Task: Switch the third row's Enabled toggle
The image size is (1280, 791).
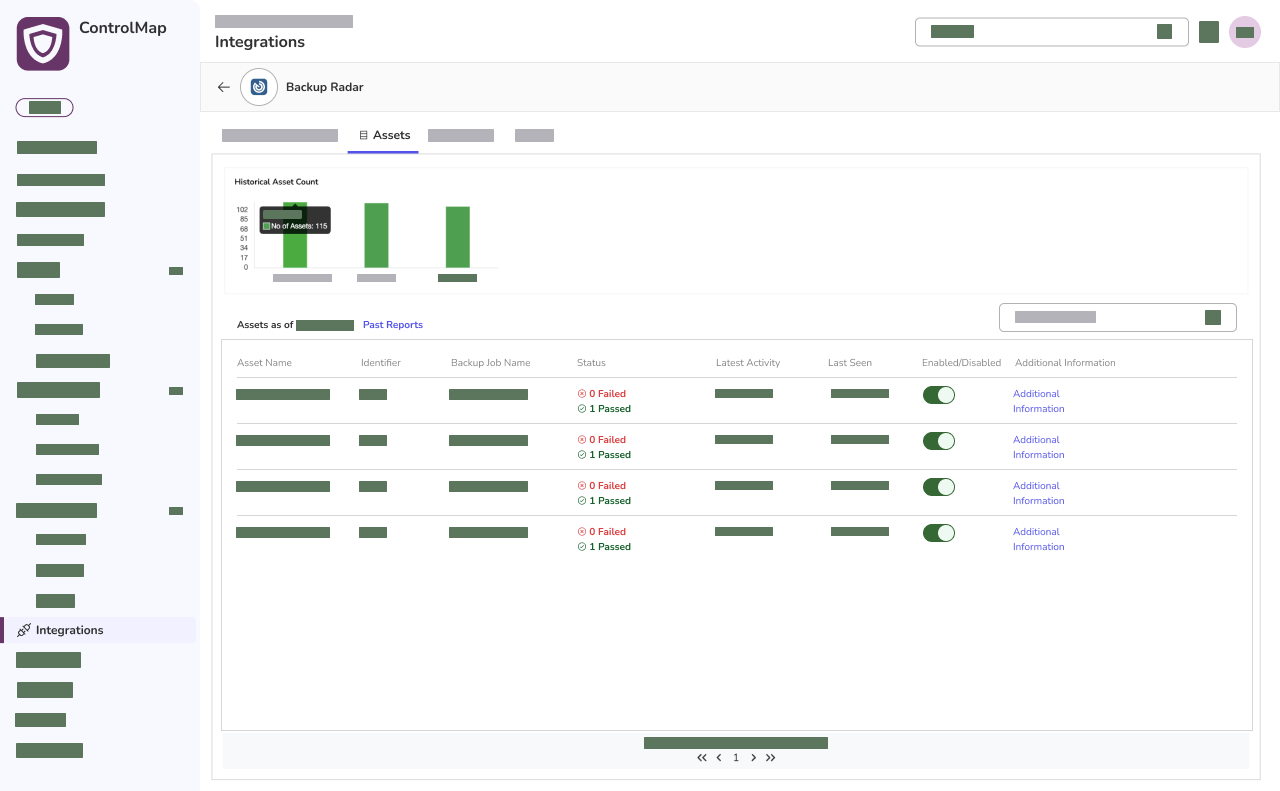Action: [x=939, y=487]
